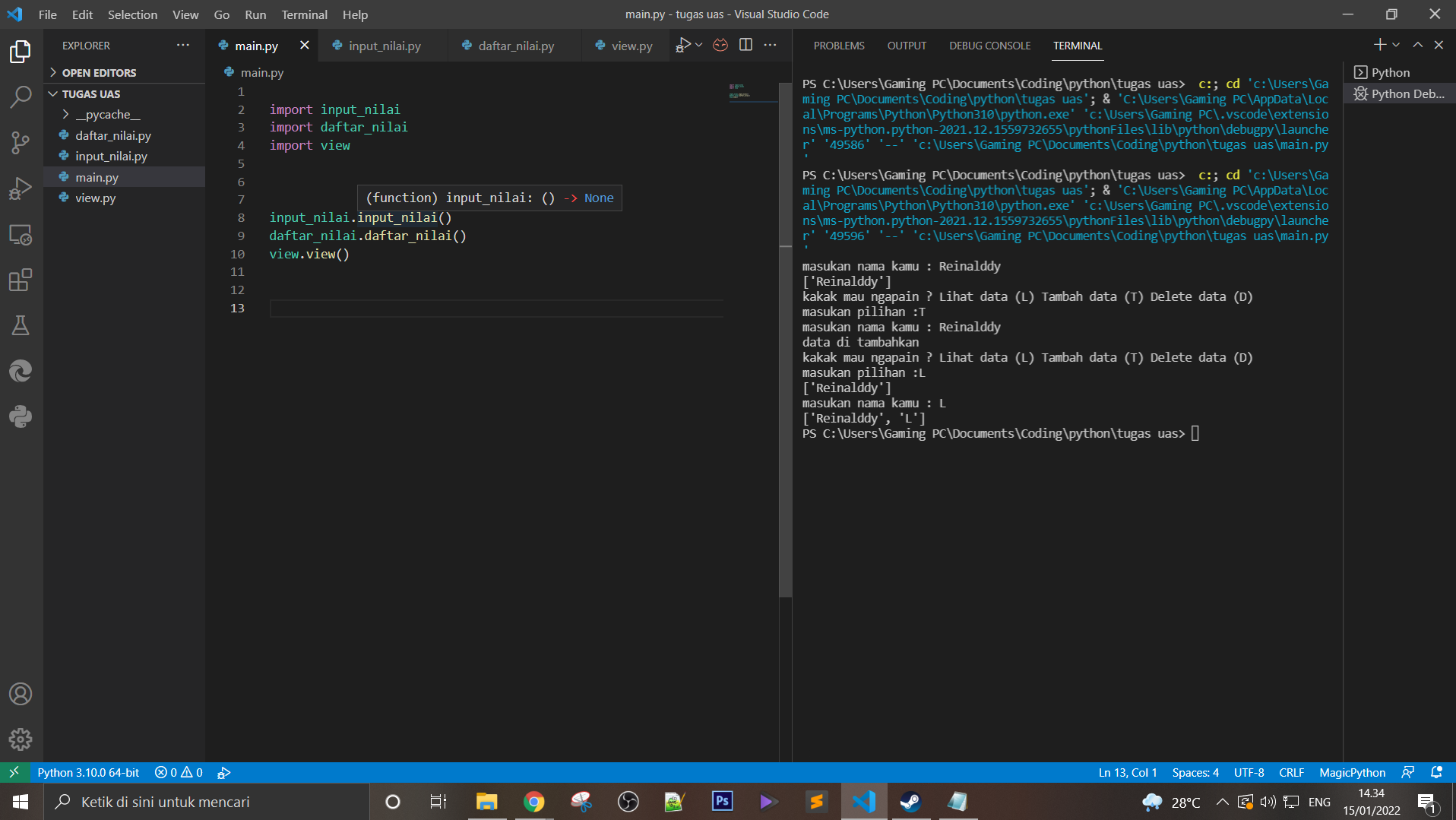Image resolution: width=1456 pixels, height=820 pixels.
Task: Change the CRLF end of line setting
Action: point(1291,772)
